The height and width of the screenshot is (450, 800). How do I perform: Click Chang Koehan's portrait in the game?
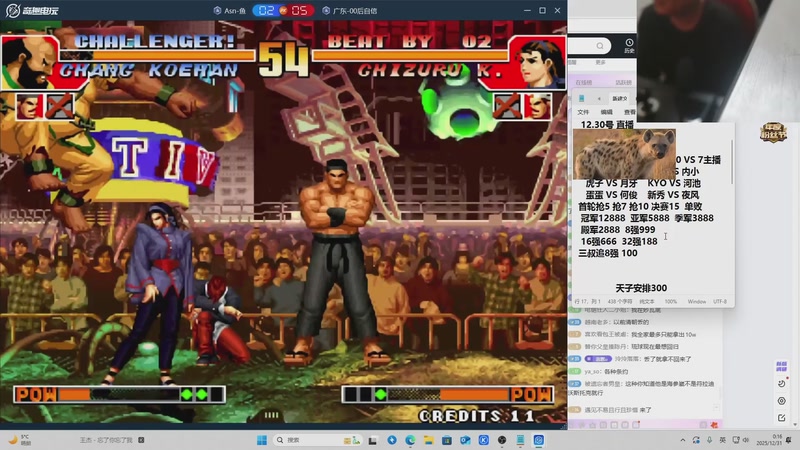[30, 63]
